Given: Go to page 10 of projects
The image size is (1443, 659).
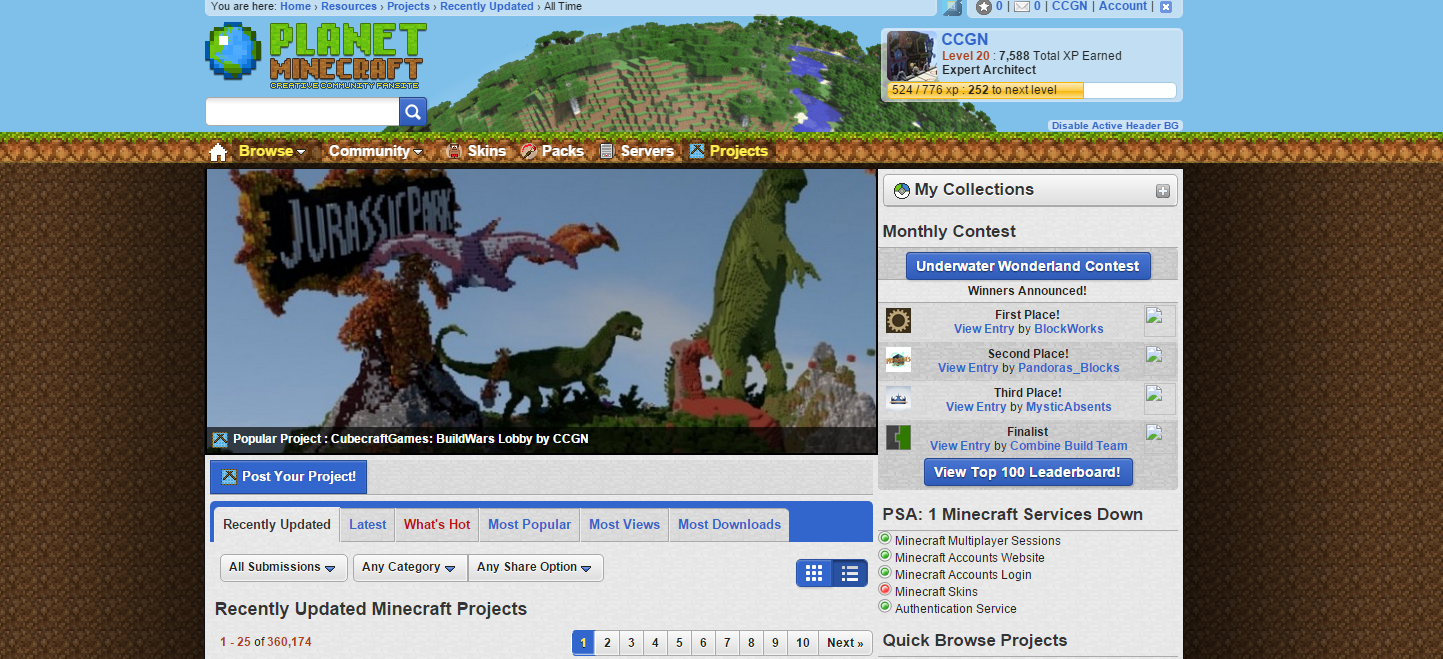Looking at the screenshot, I should point(802,643).
